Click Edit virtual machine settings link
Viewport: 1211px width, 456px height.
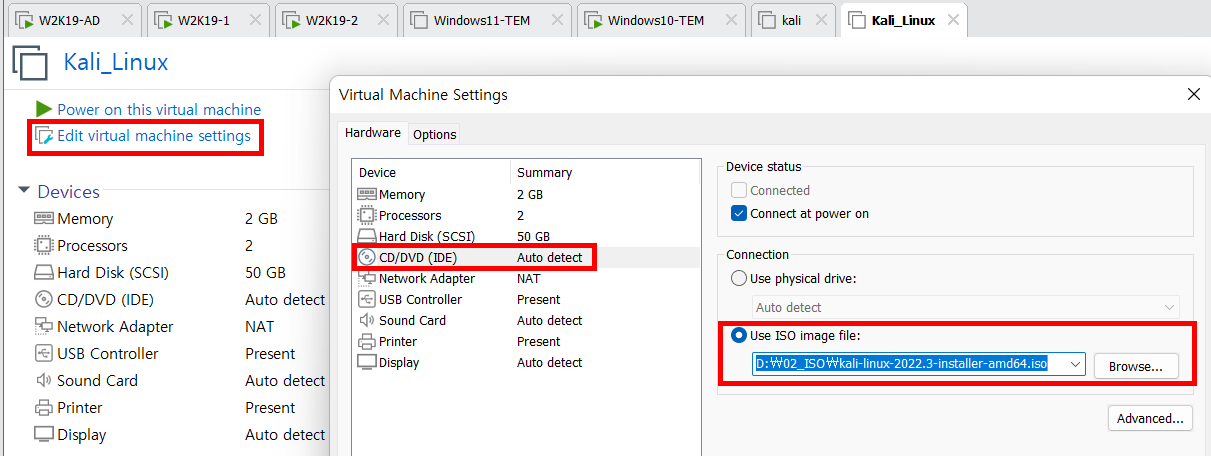coord(154,136)
